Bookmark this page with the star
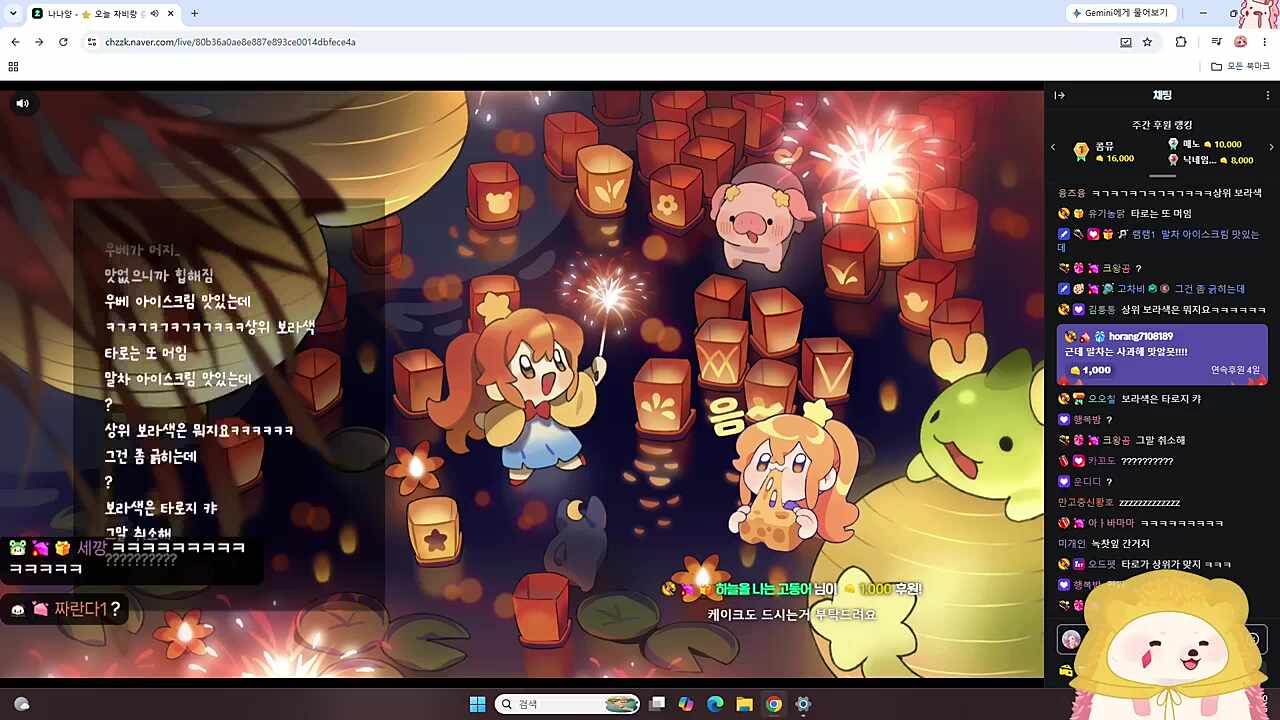This screenshot has width=1280, height=720. pos(1147,42)
